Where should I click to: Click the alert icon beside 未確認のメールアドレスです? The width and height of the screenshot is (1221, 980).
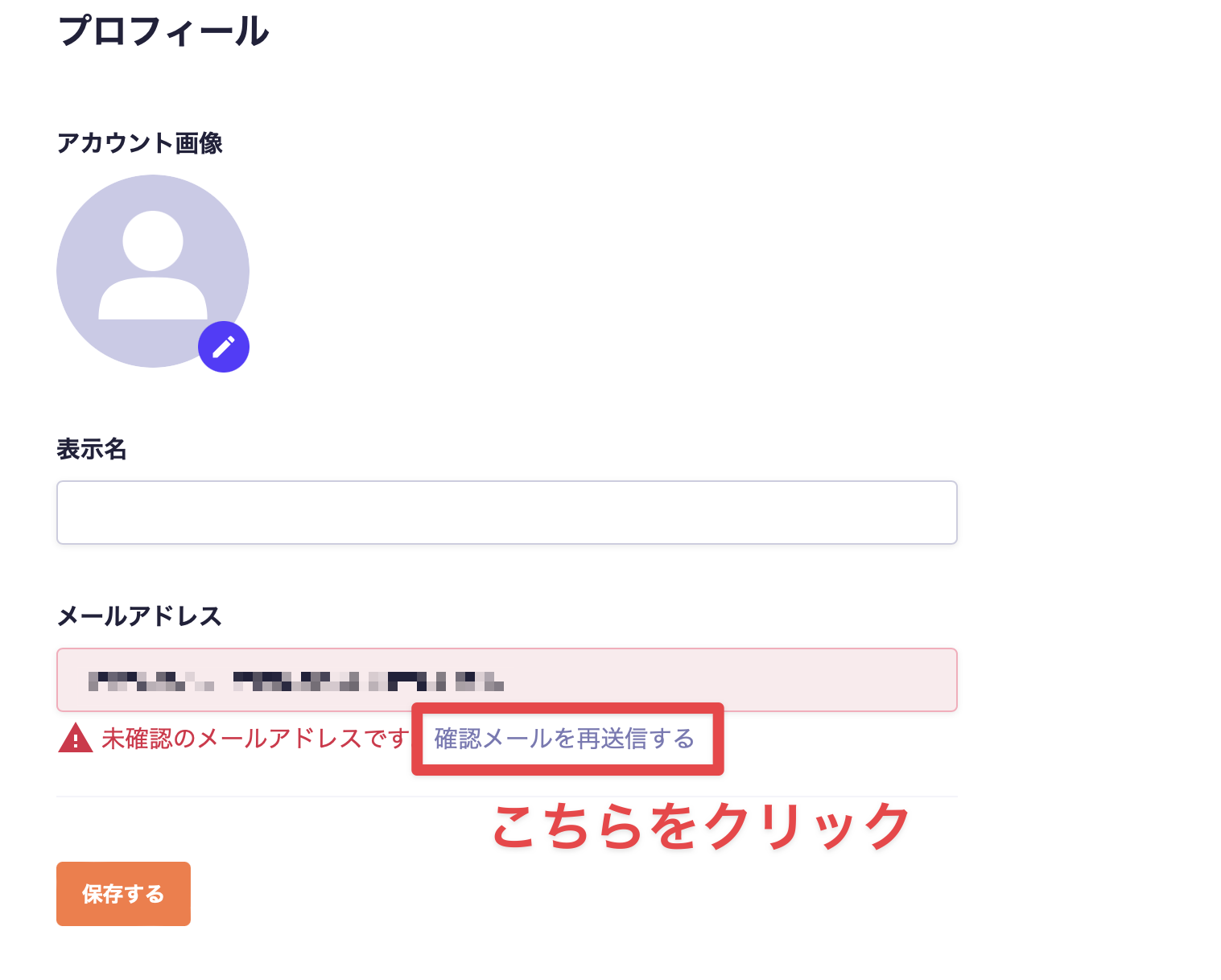coord(75,739)
